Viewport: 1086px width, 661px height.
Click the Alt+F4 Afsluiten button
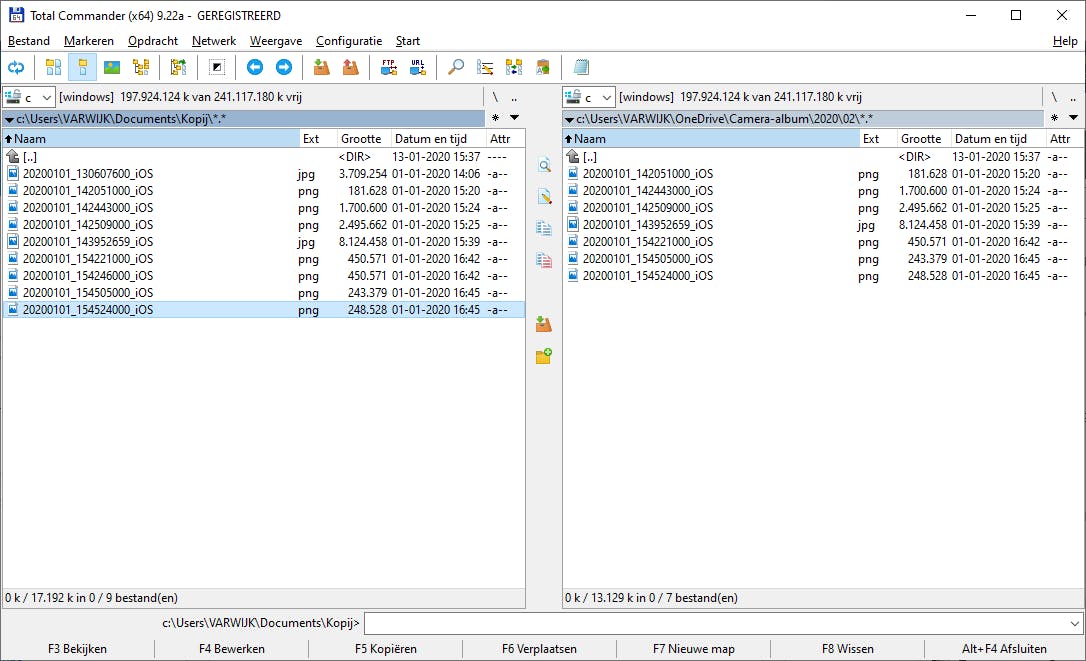click(x=1004, y=649)
